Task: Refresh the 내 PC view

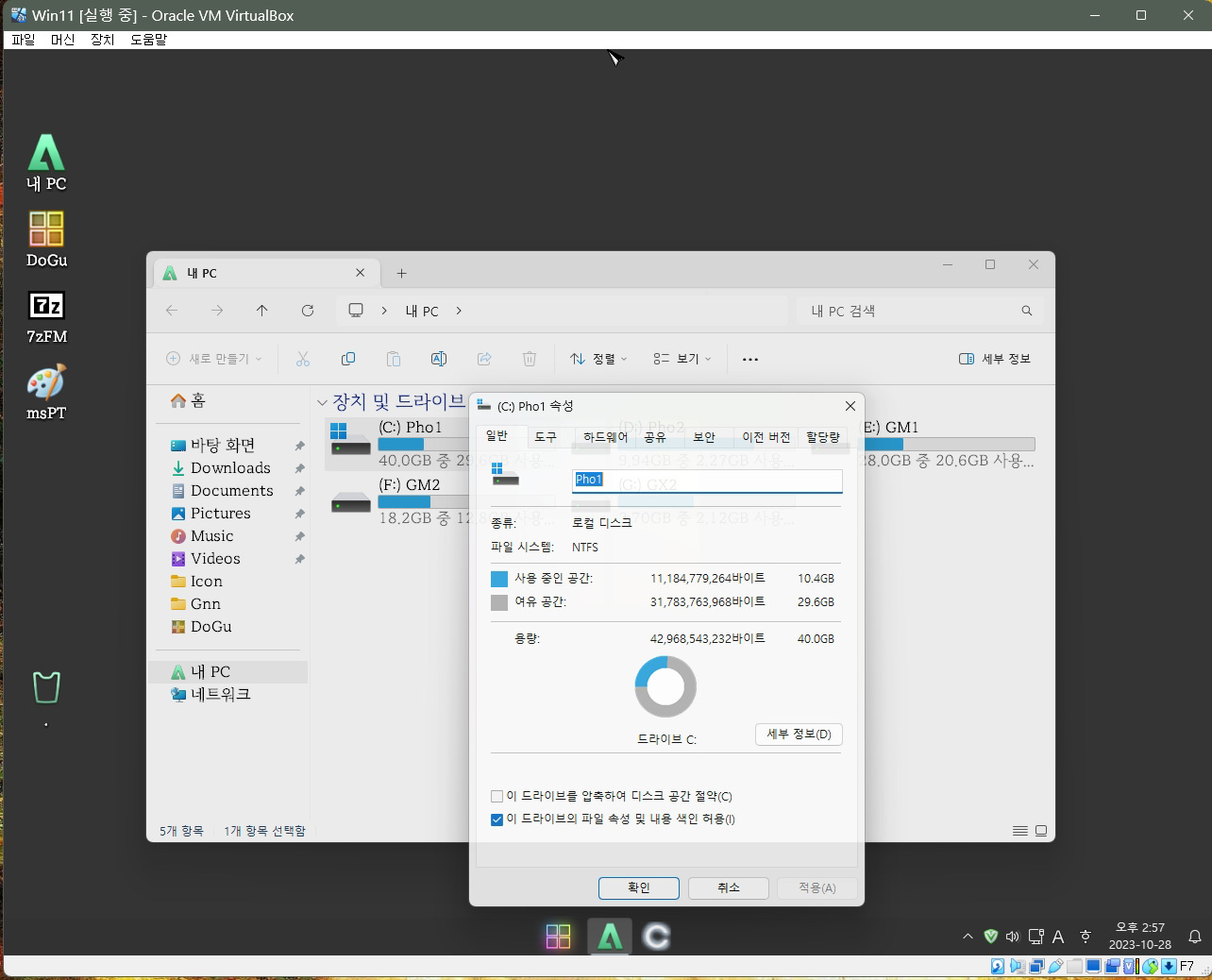Action: 308,311
